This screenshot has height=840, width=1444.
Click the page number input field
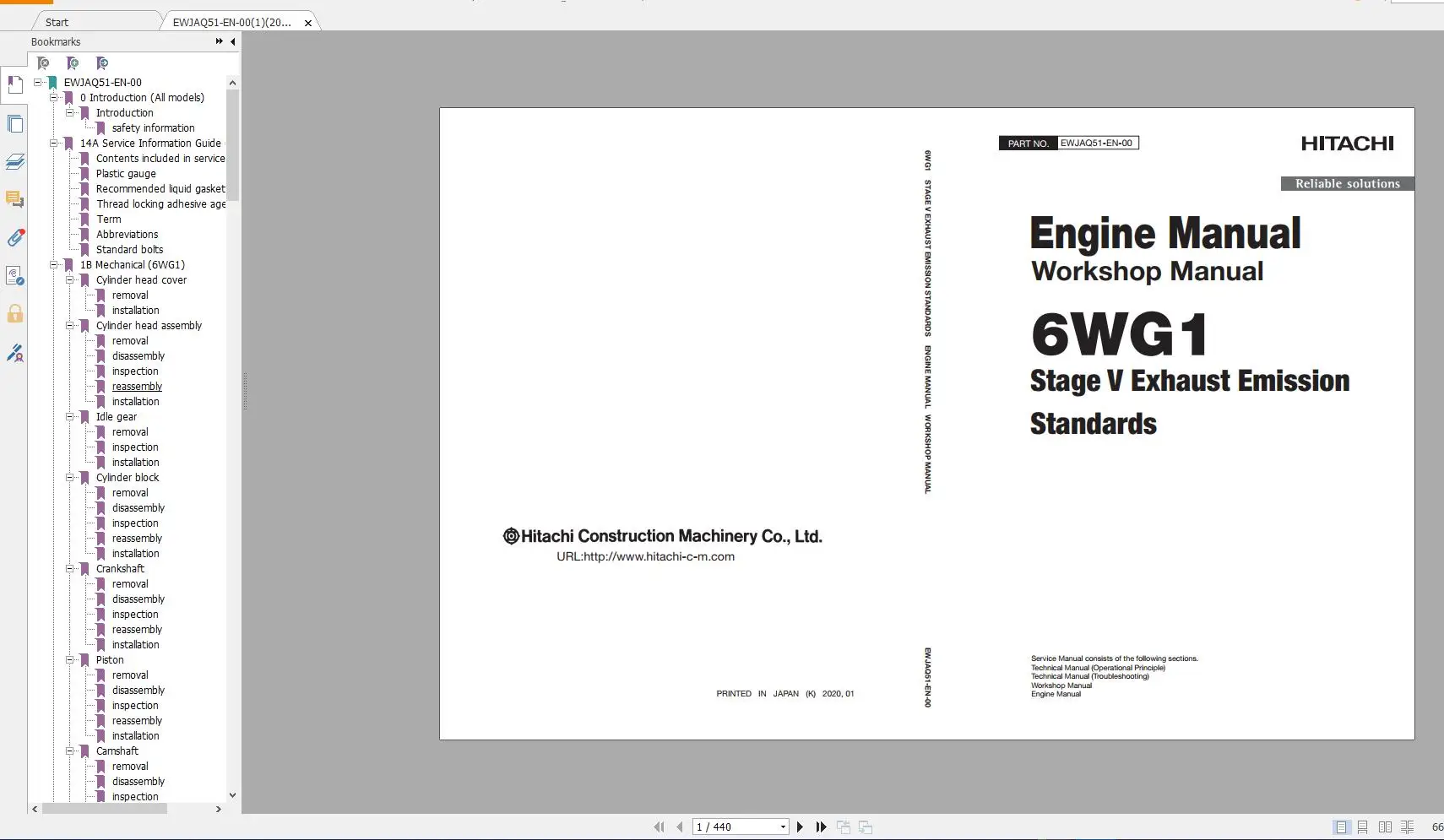coord(736,827)
